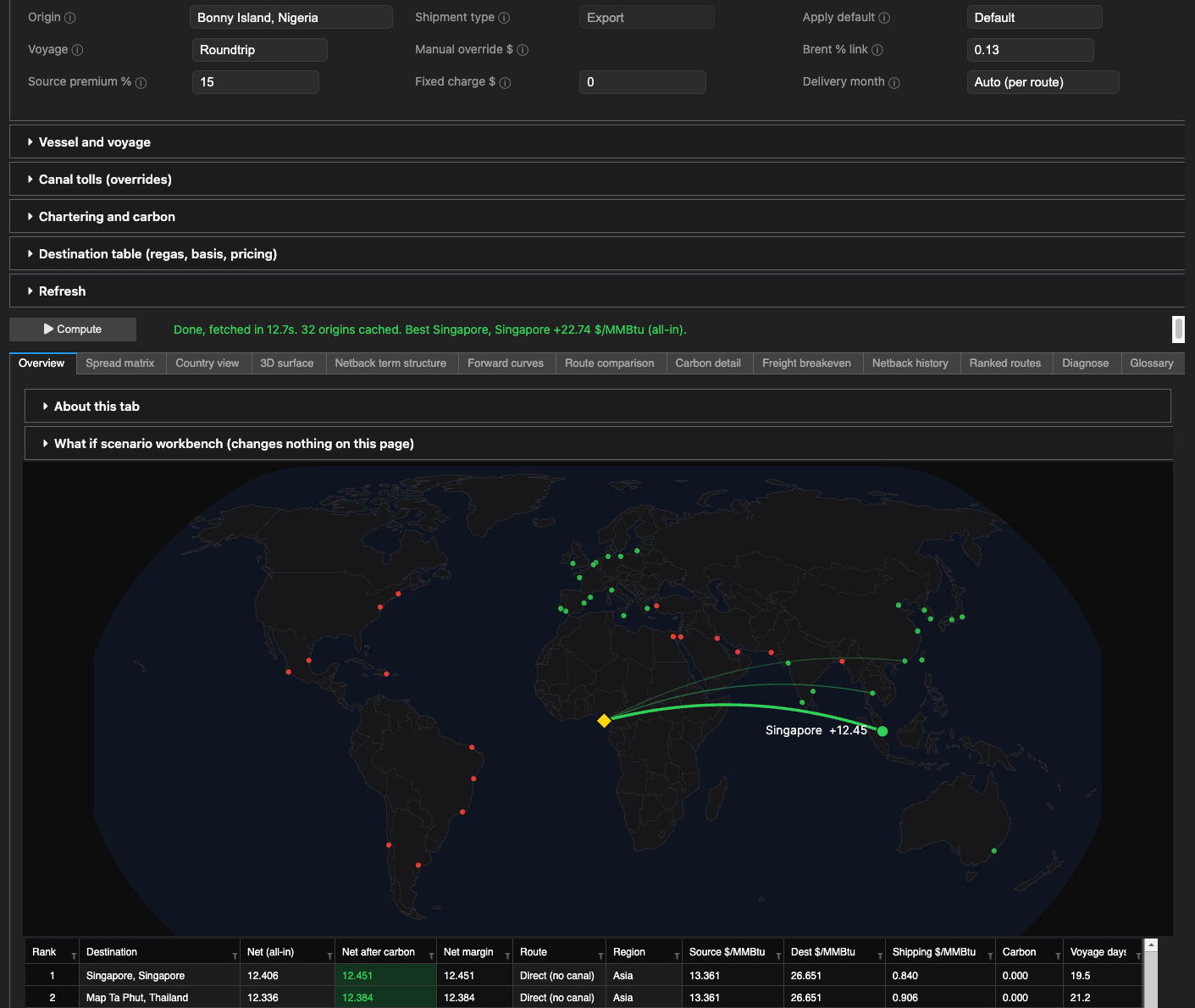
Task: Show the Brent % link info icon
Action: (x=877, y=50)
